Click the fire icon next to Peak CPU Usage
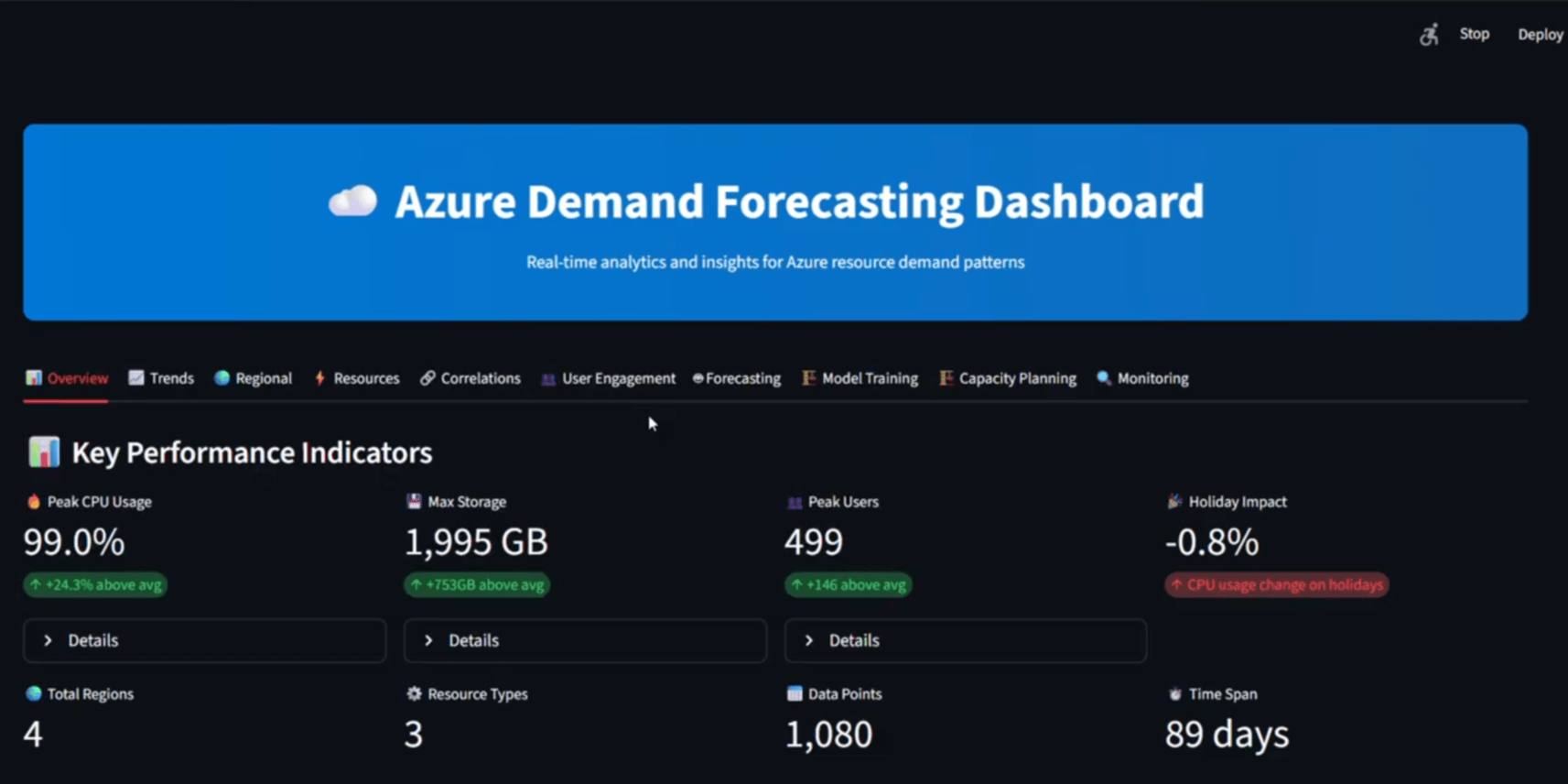The height and width of the screenshot is (784, 1568). 34,501
